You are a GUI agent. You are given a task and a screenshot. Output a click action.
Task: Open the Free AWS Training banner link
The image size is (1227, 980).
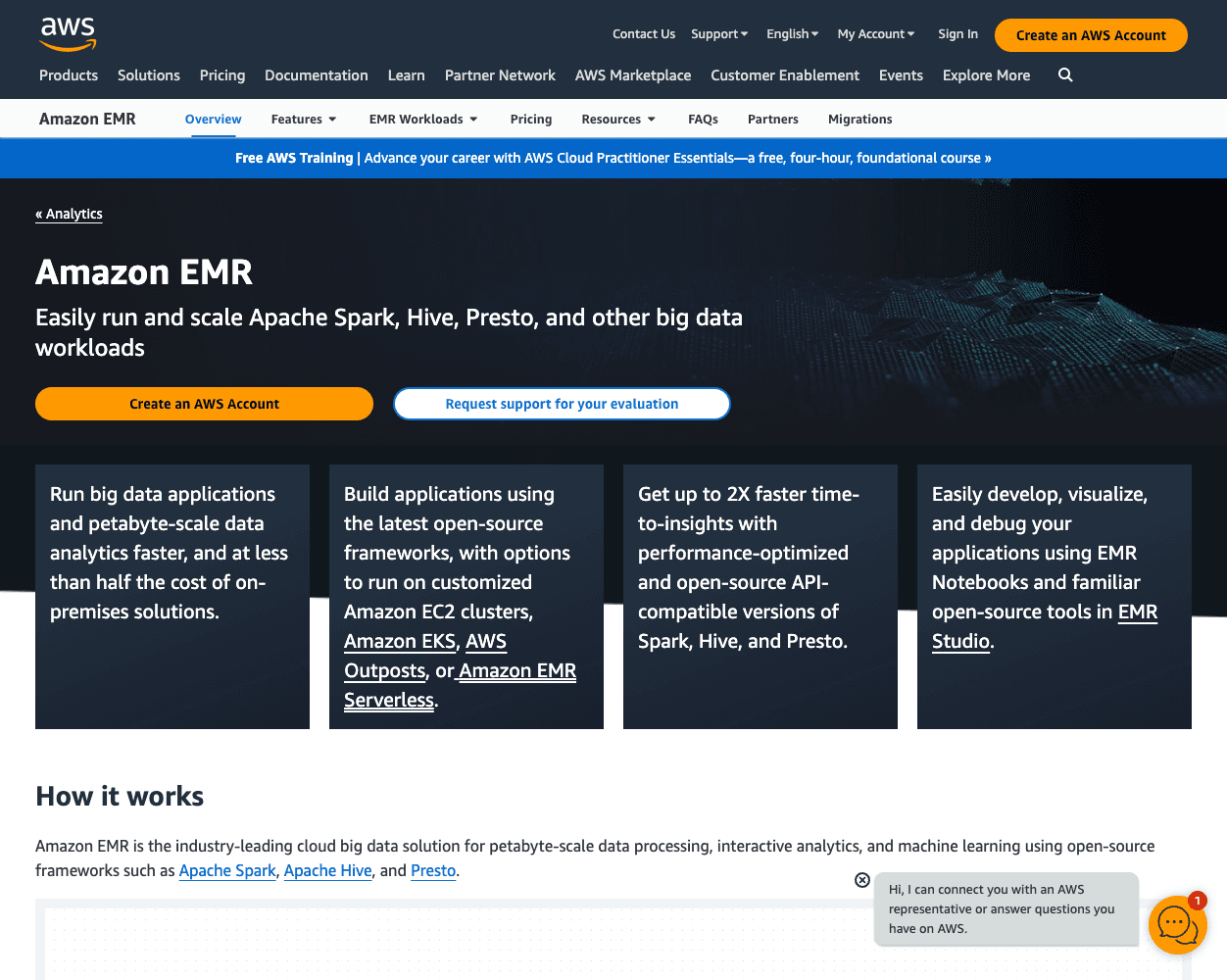(x=613, y=158)
